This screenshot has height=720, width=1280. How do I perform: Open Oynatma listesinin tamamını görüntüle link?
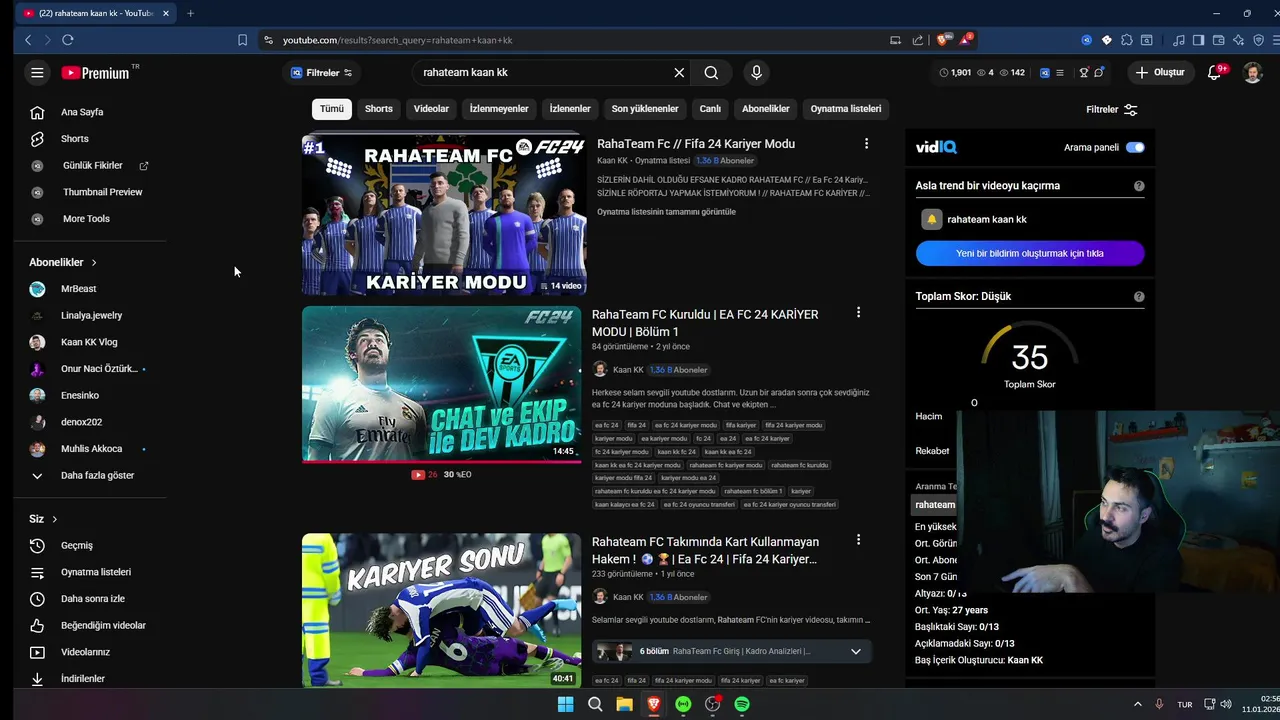[x=666, y=212]
